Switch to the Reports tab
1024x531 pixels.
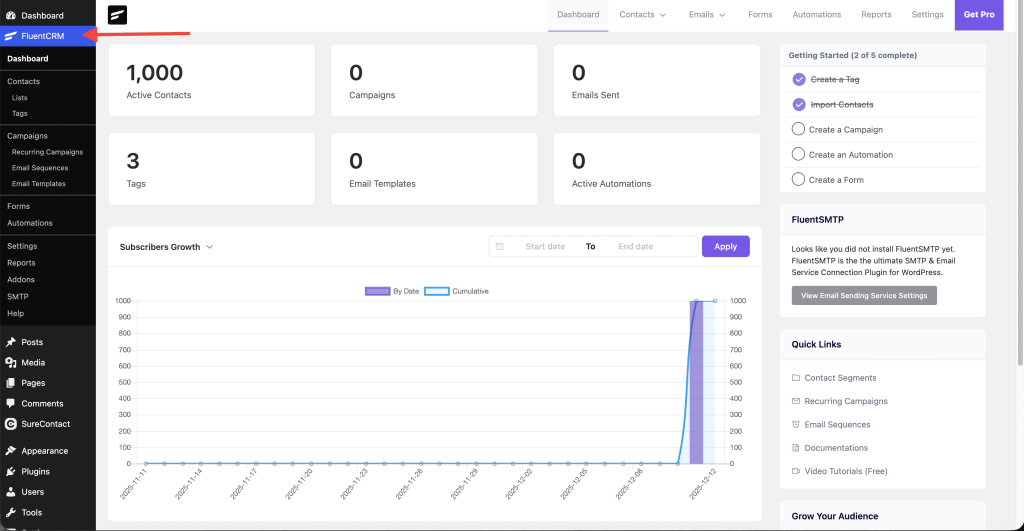click(x=876, y=15)
